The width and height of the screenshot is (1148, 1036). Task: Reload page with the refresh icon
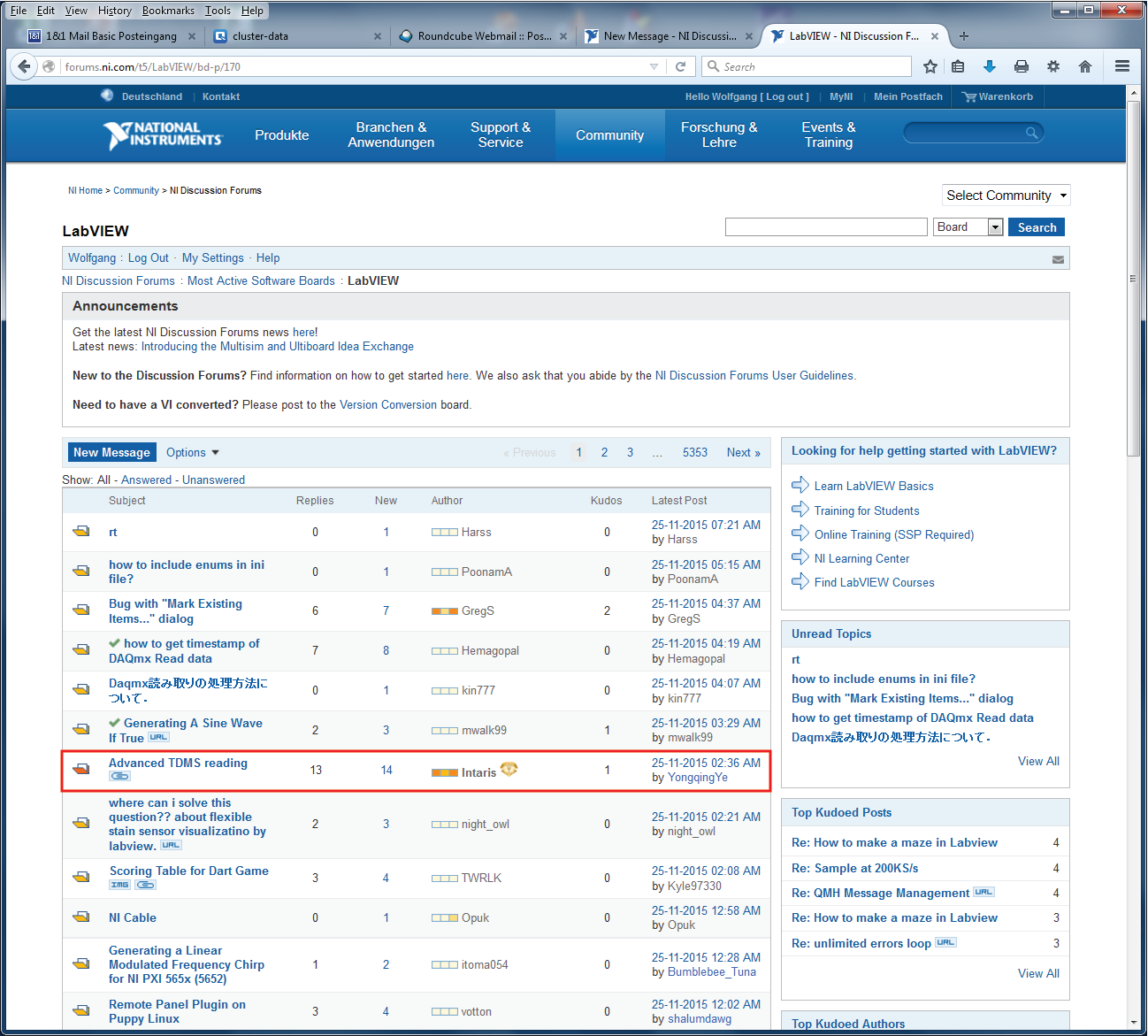point(680,66)
